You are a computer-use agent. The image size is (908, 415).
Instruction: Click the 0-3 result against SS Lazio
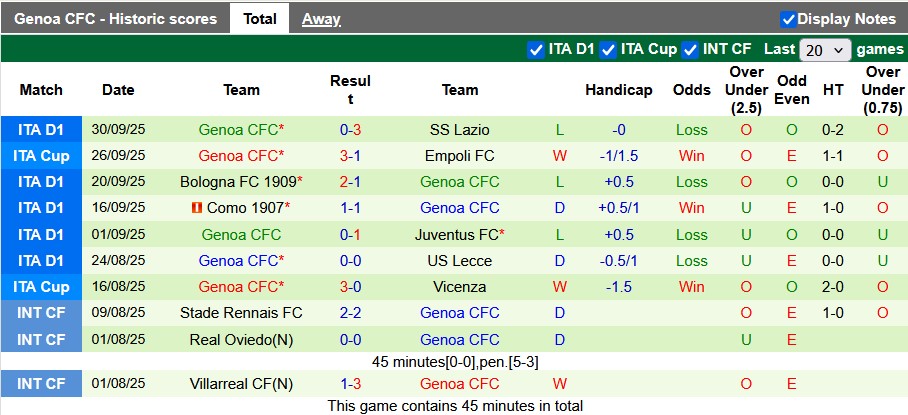(350, 130)
